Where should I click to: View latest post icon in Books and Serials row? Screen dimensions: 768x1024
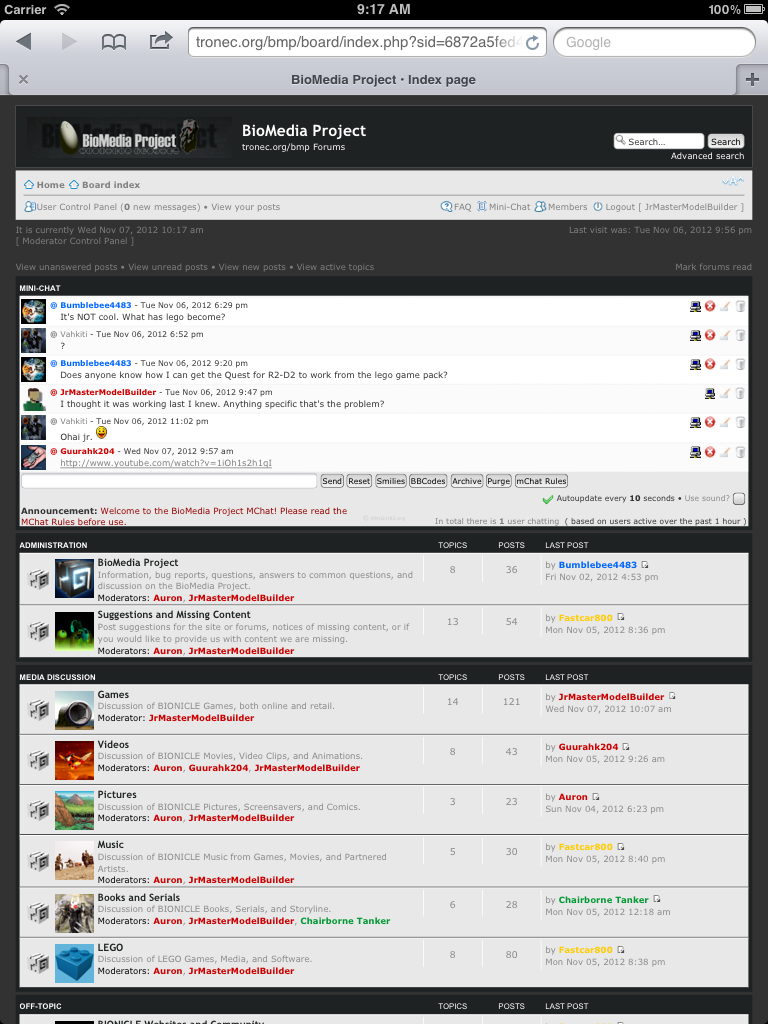point(657,900)
